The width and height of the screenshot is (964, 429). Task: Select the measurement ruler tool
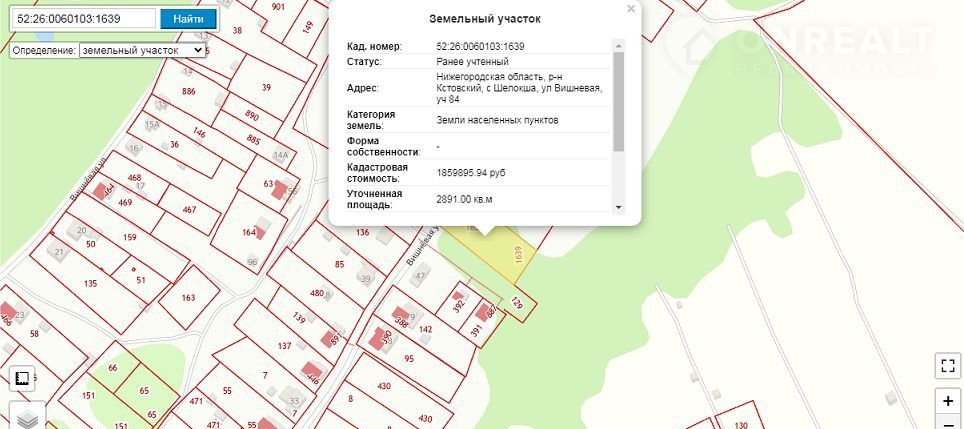point(22,379)
